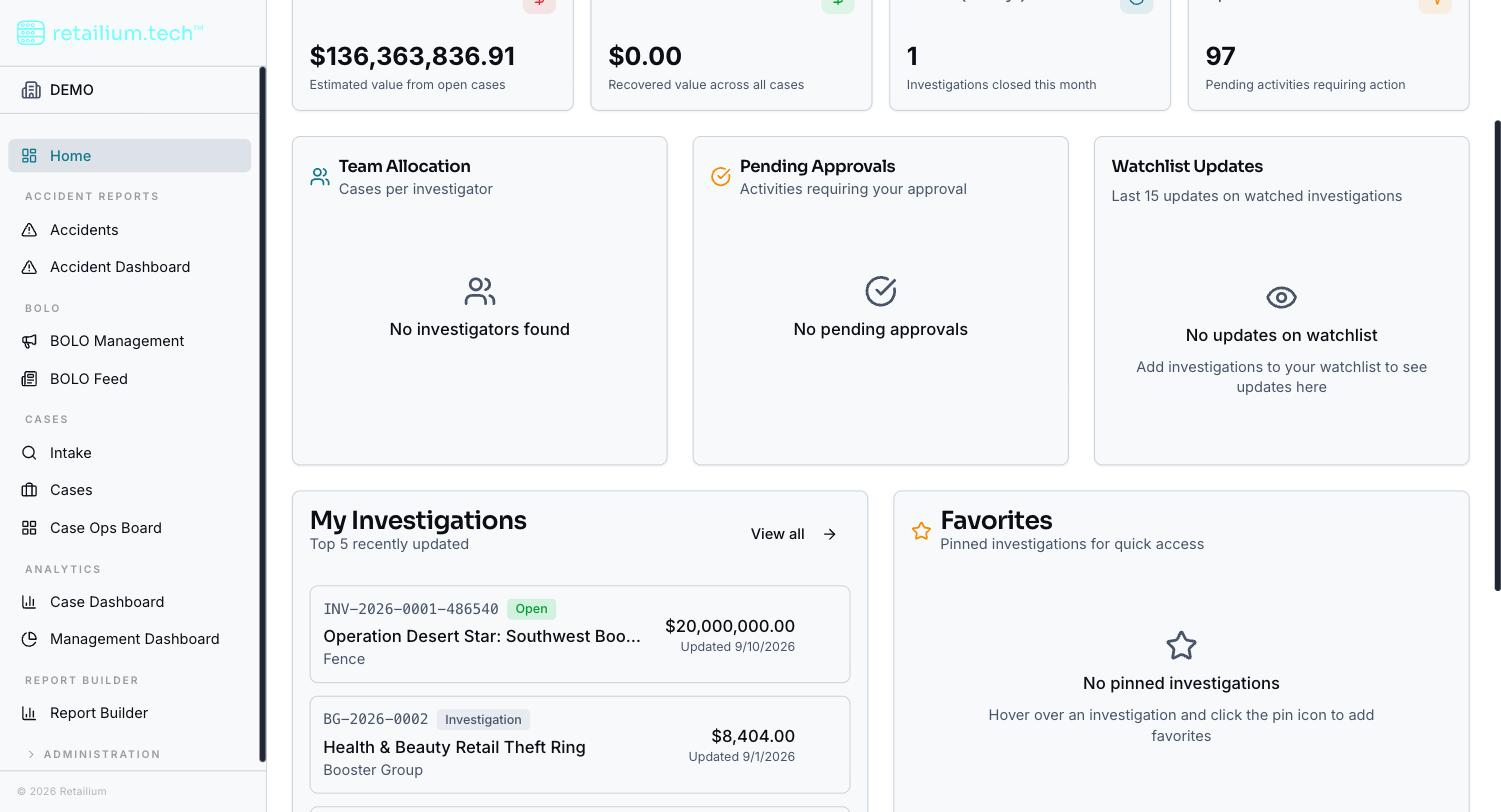
Task: Click the My Investigations heading
Action: pos(418,520)
